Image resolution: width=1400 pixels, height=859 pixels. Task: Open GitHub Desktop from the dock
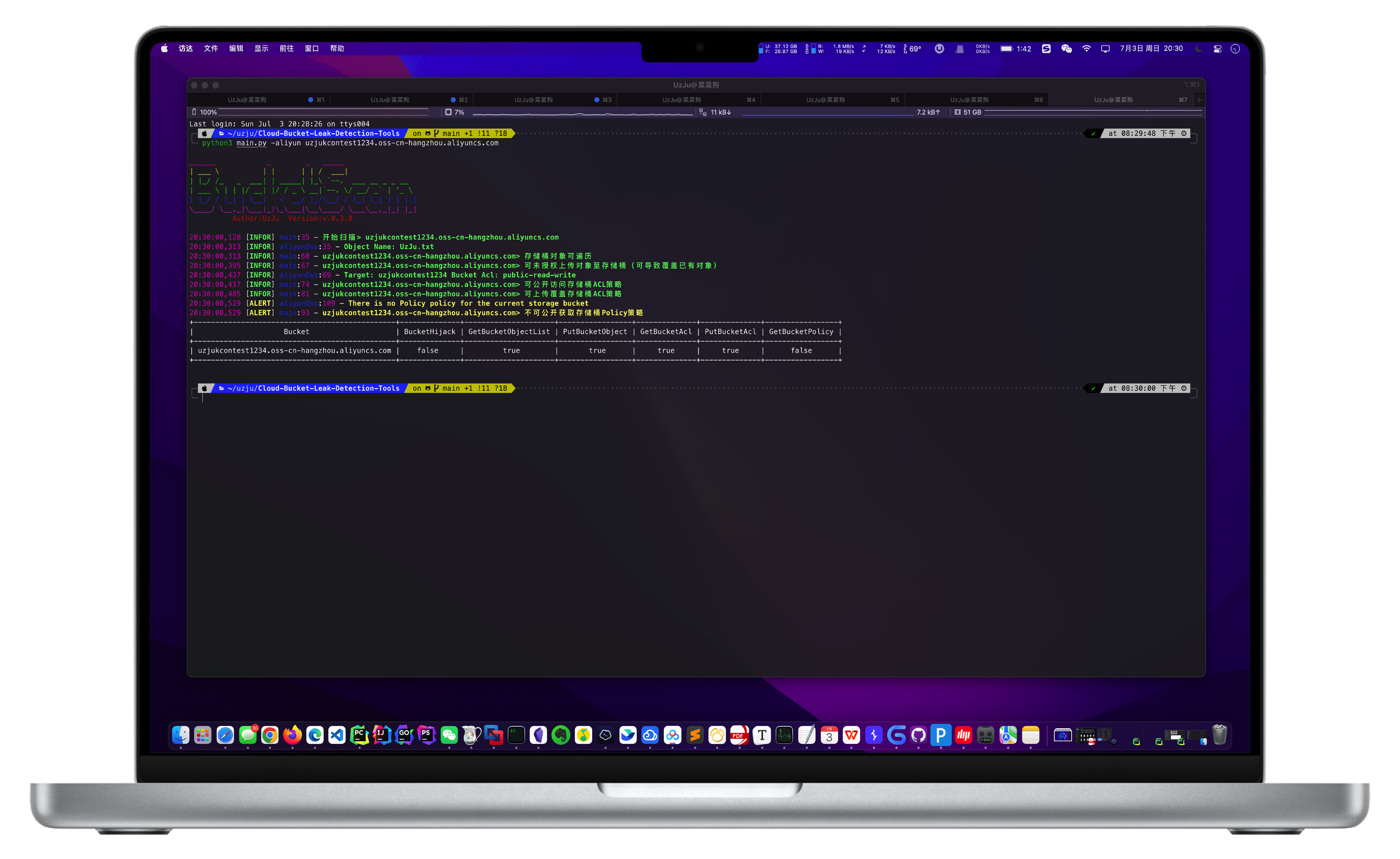coord(918,735)
